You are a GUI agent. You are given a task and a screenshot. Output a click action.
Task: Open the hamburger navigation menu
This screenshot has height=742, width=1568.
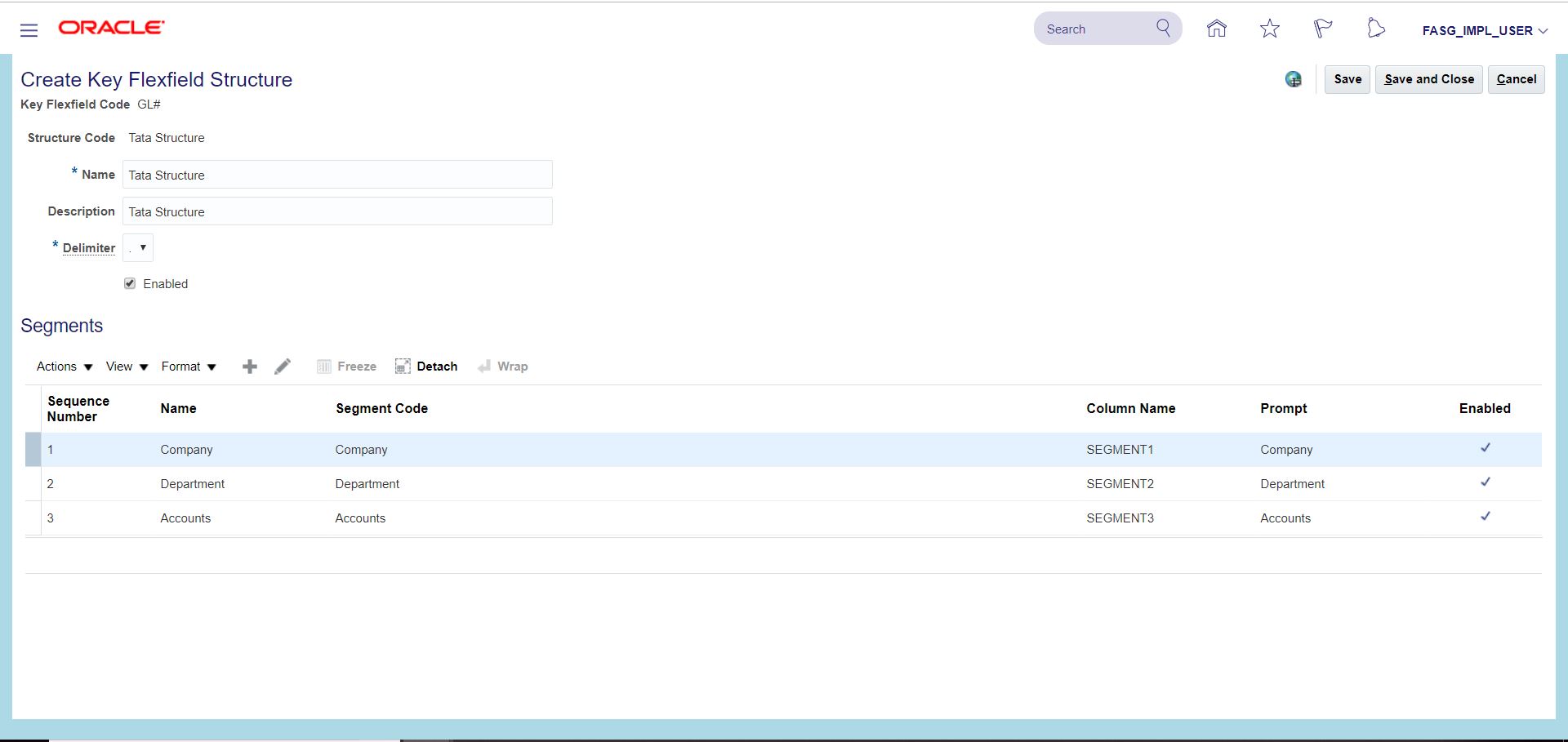tap(29, 30)
